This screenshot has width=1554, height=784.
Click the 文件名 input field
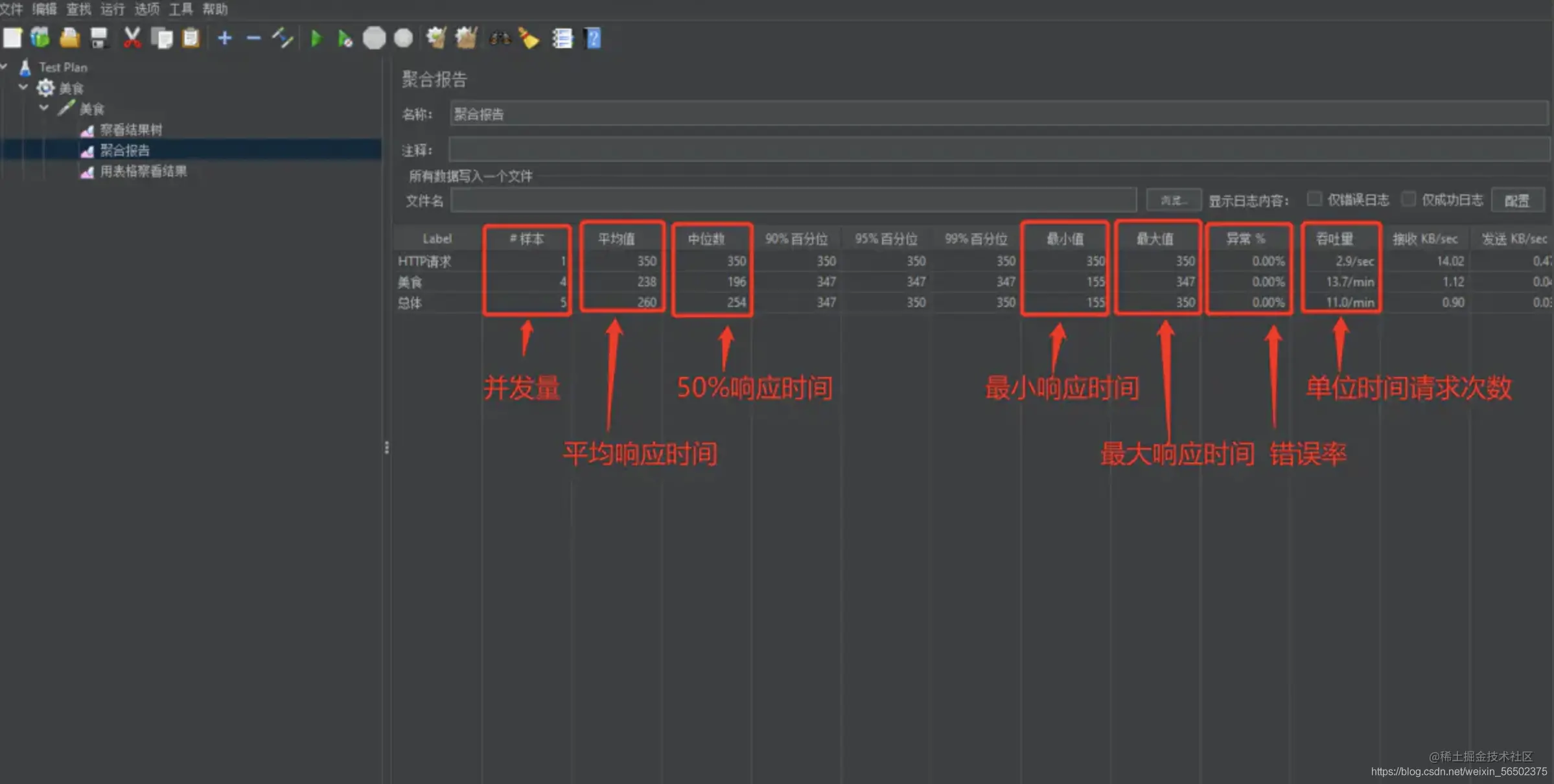tap(793, 200)
